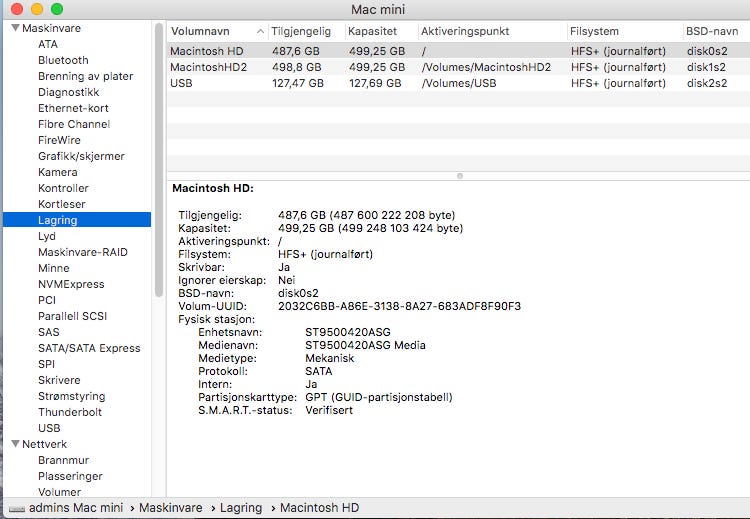The height and width of the screenshot is (519, 750).
Task: Open Brannmur under Nettverk
Action: coord(64,460)
